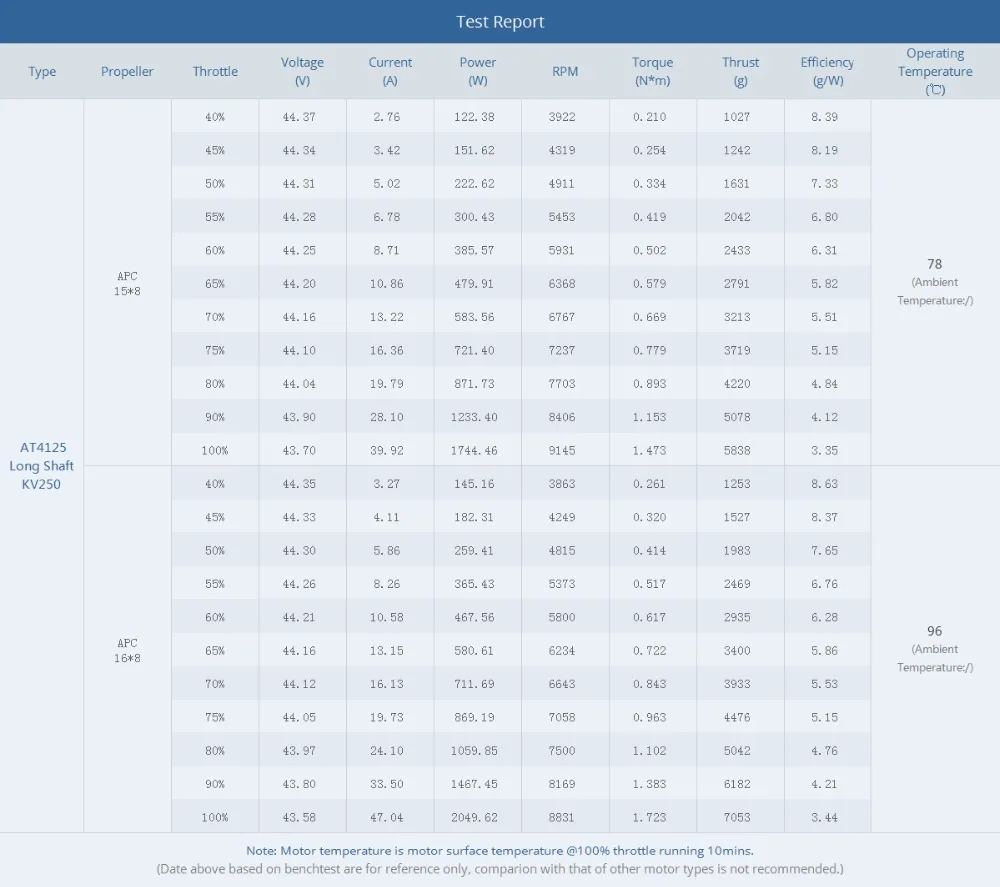Select the Throttle column header

[x=215, y=71]
